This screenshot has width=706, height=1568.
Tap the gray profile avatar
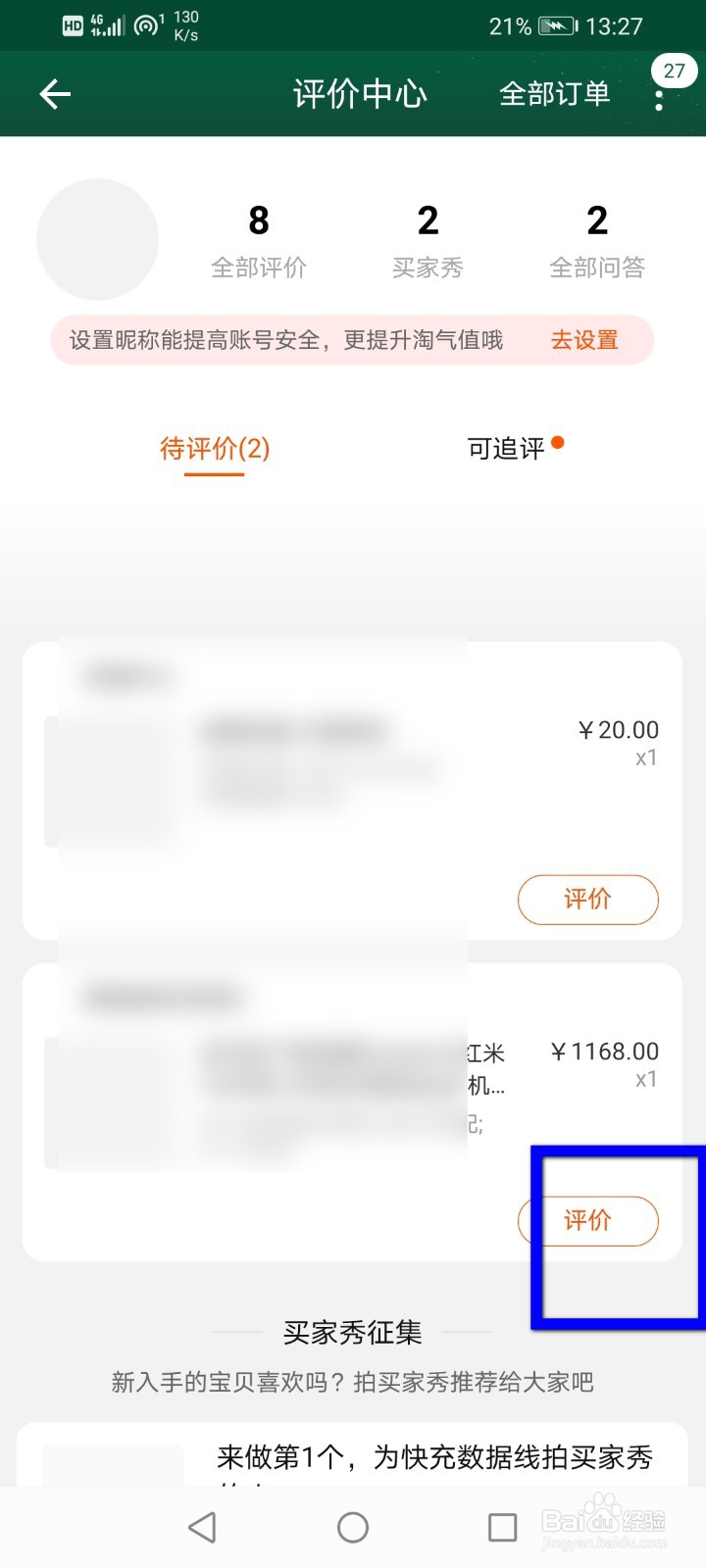98,239
